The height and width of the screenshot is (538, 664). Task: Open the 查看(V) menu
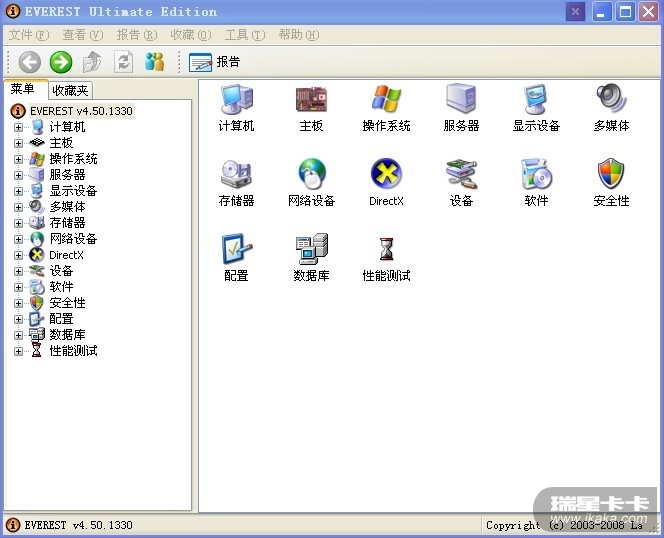pyautogui.click(x=83, y=35)
